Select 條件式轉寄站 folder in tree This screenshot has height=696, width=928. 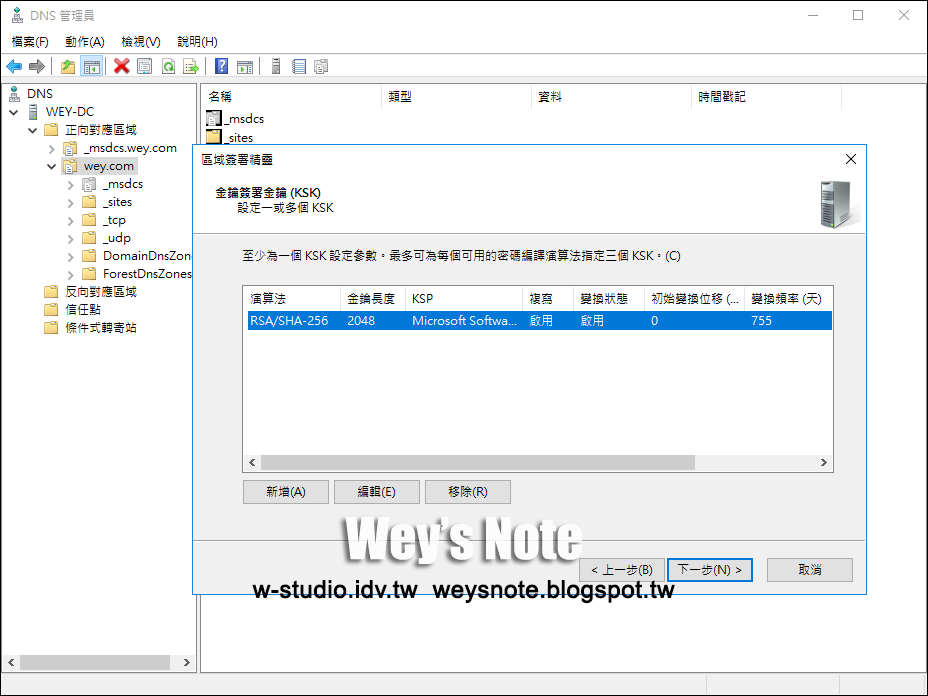coord(101,328)
